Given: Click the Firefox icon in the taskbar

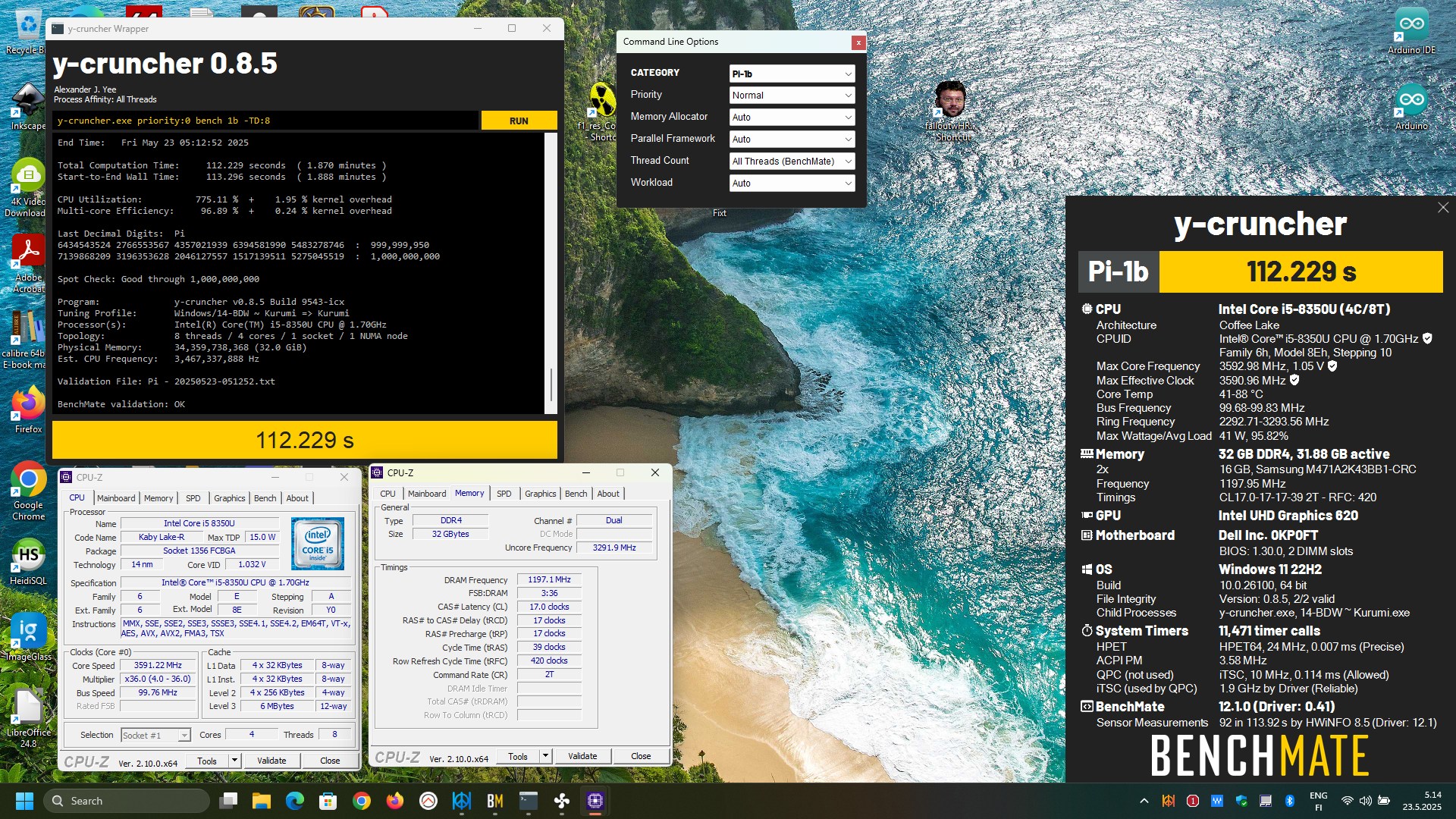Looking at the screenshot, I should pyautogui.click(x=395, y=801).
